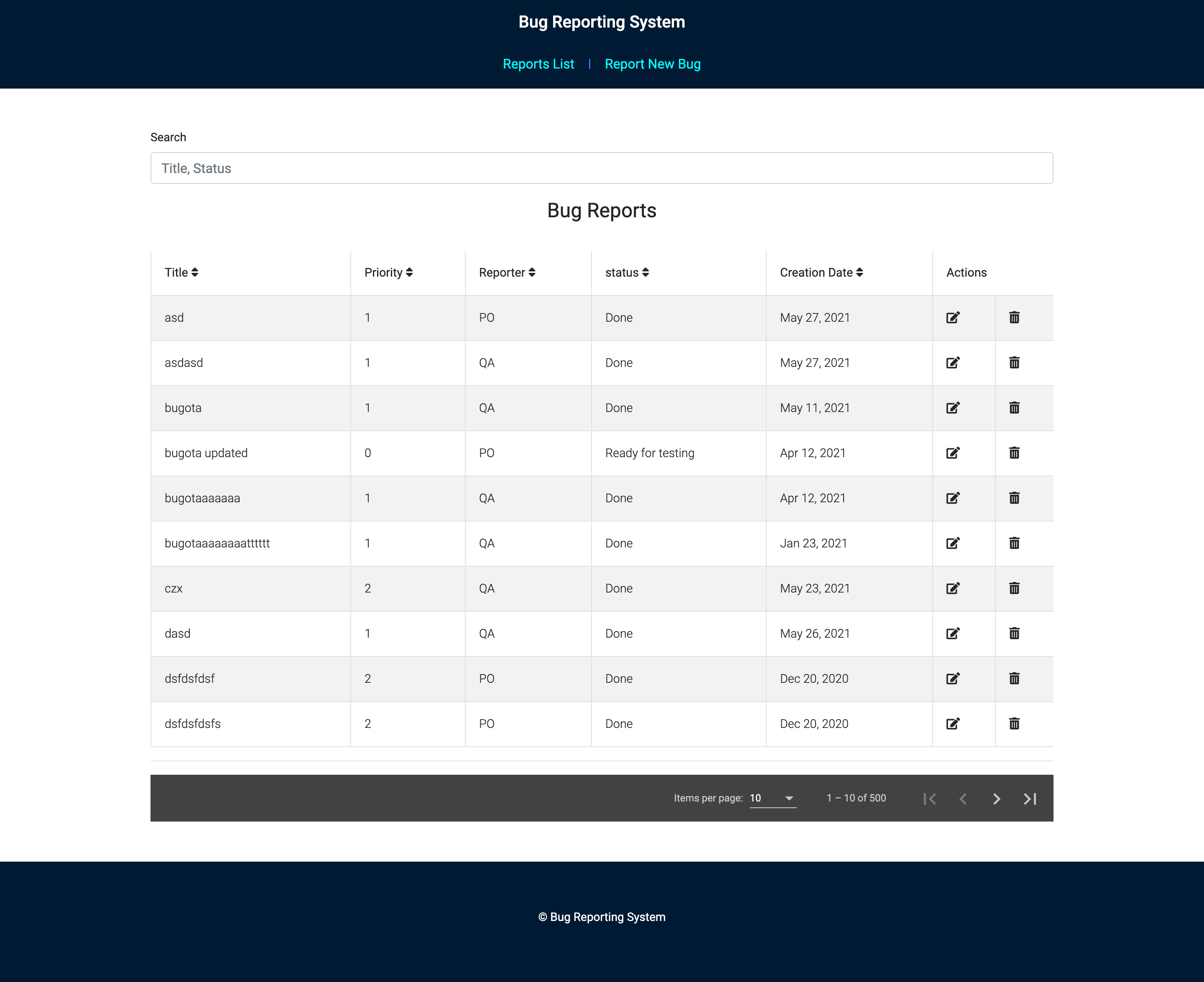The height and width of the screenshot is (982, 1204).
Task: Edit the bugotaaaaaaa bug report
Action: pos(954,498)
